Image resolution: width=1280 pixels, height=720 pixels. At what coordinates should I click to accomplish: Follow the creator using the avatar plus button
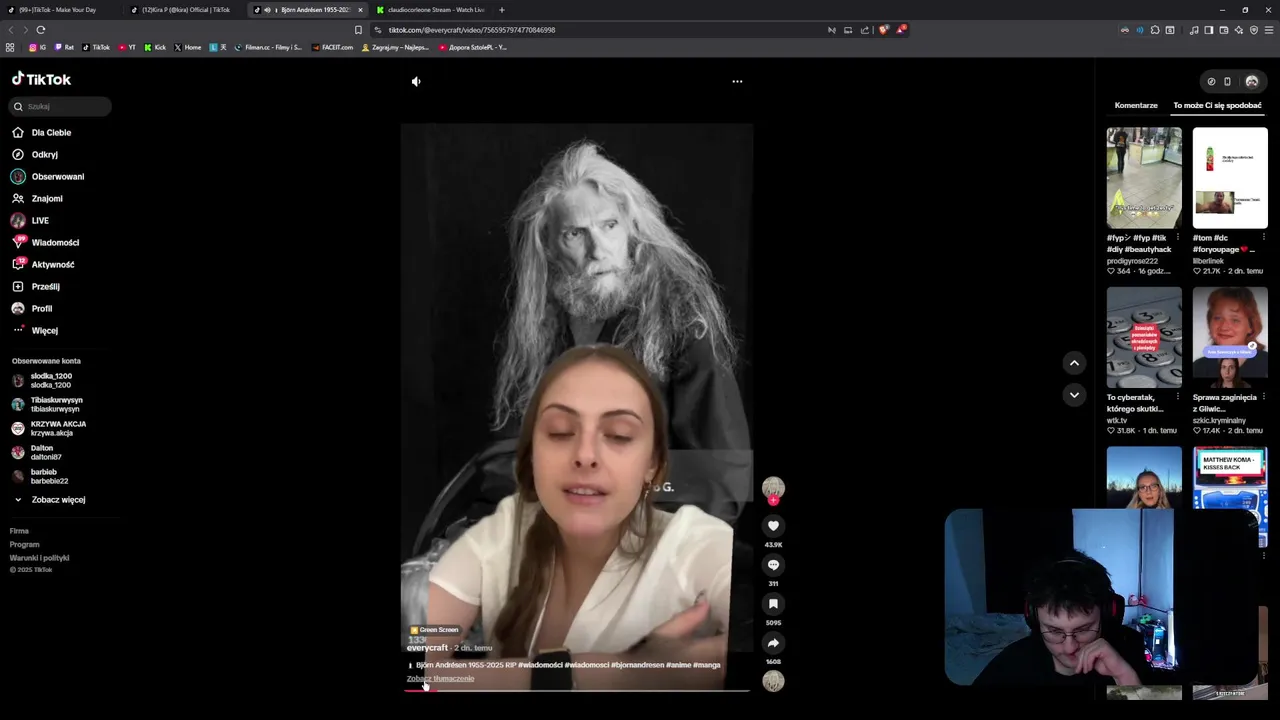[x=773, y=500]
